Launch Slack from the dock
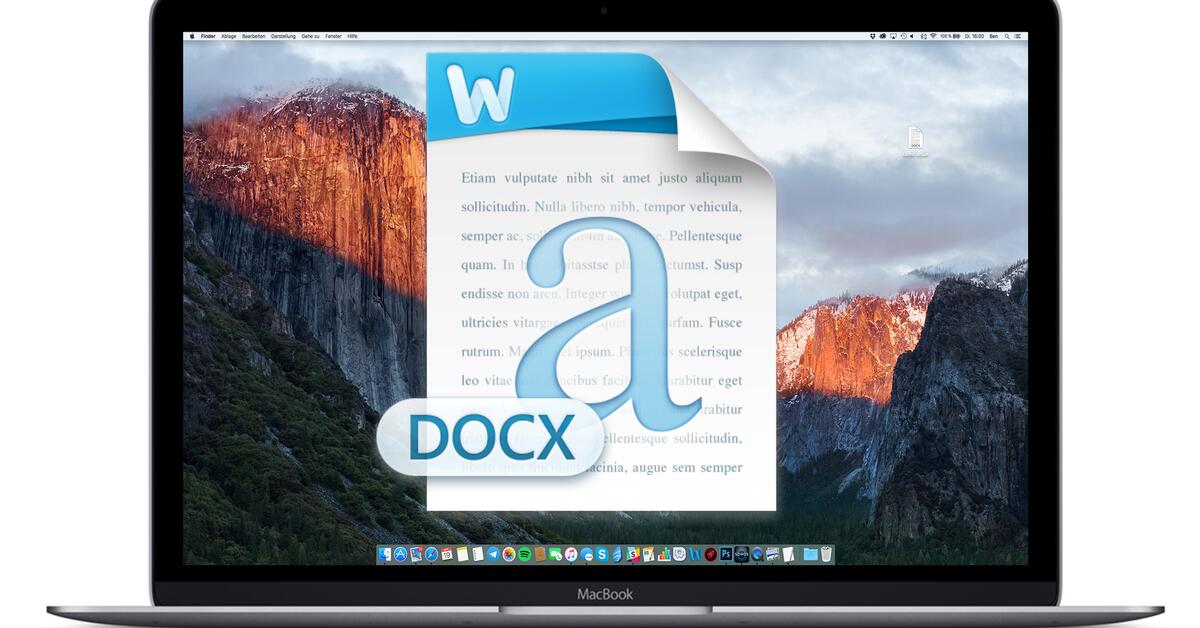 [x=633, y=554]
